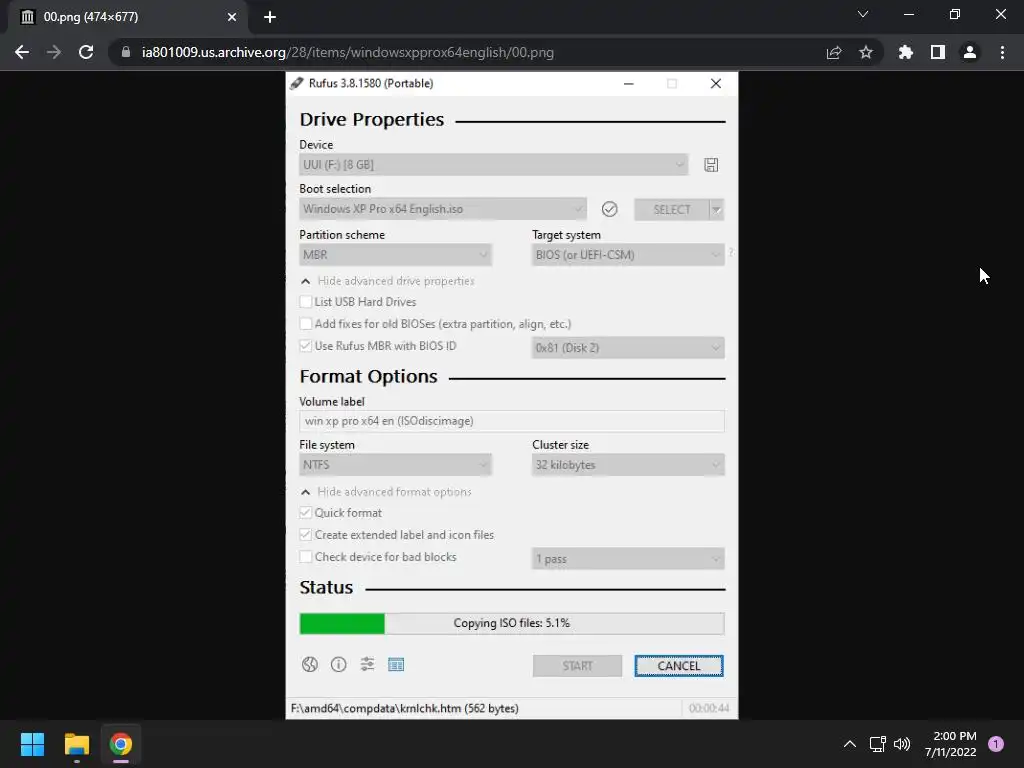Open a new Chrome tab
Viewport: 1024px width, 768px height.
(x=270, y=17)
